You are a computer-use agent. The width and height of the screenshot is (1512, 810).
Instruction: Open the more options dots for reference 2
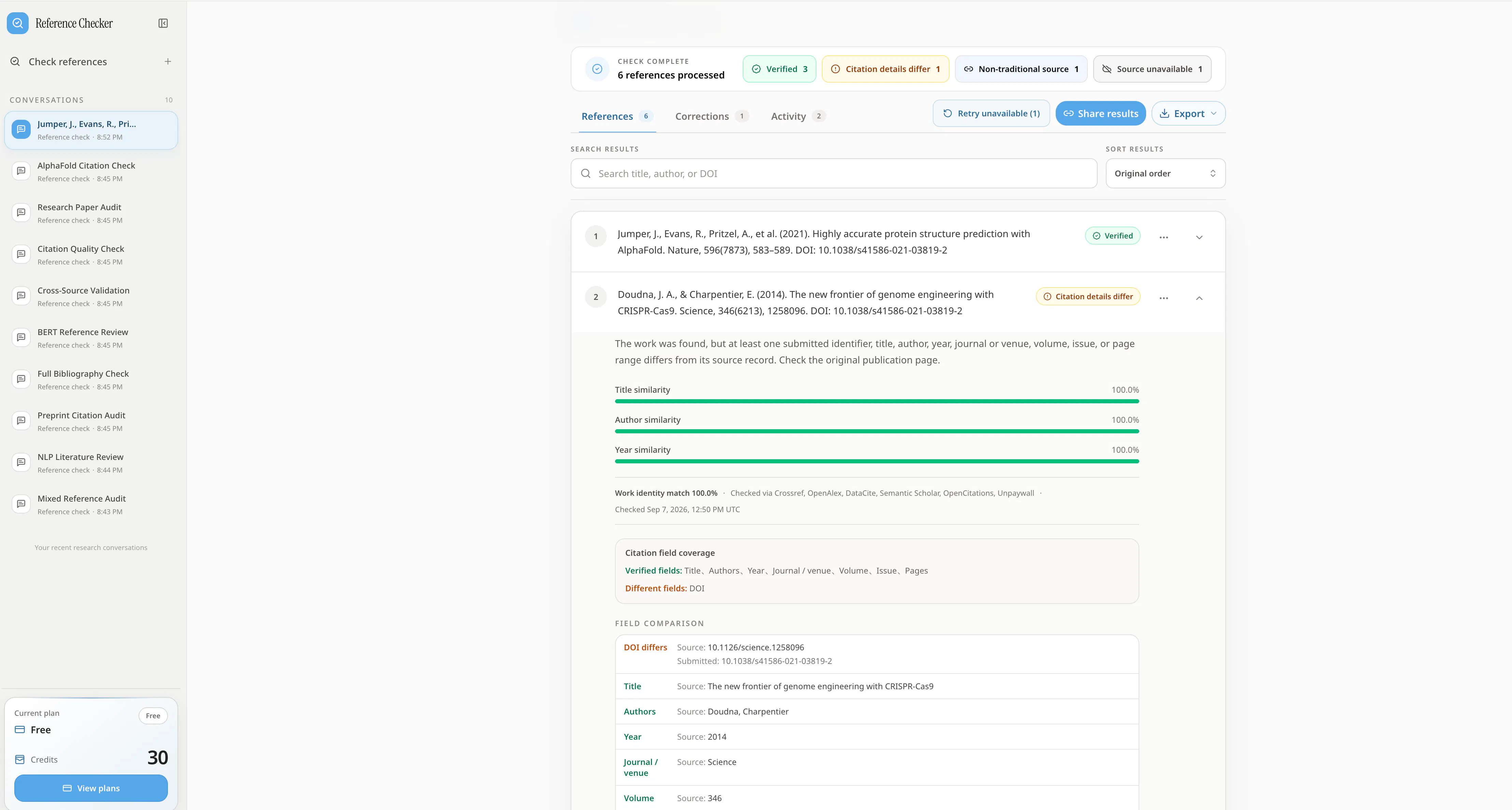point(1164,298)
